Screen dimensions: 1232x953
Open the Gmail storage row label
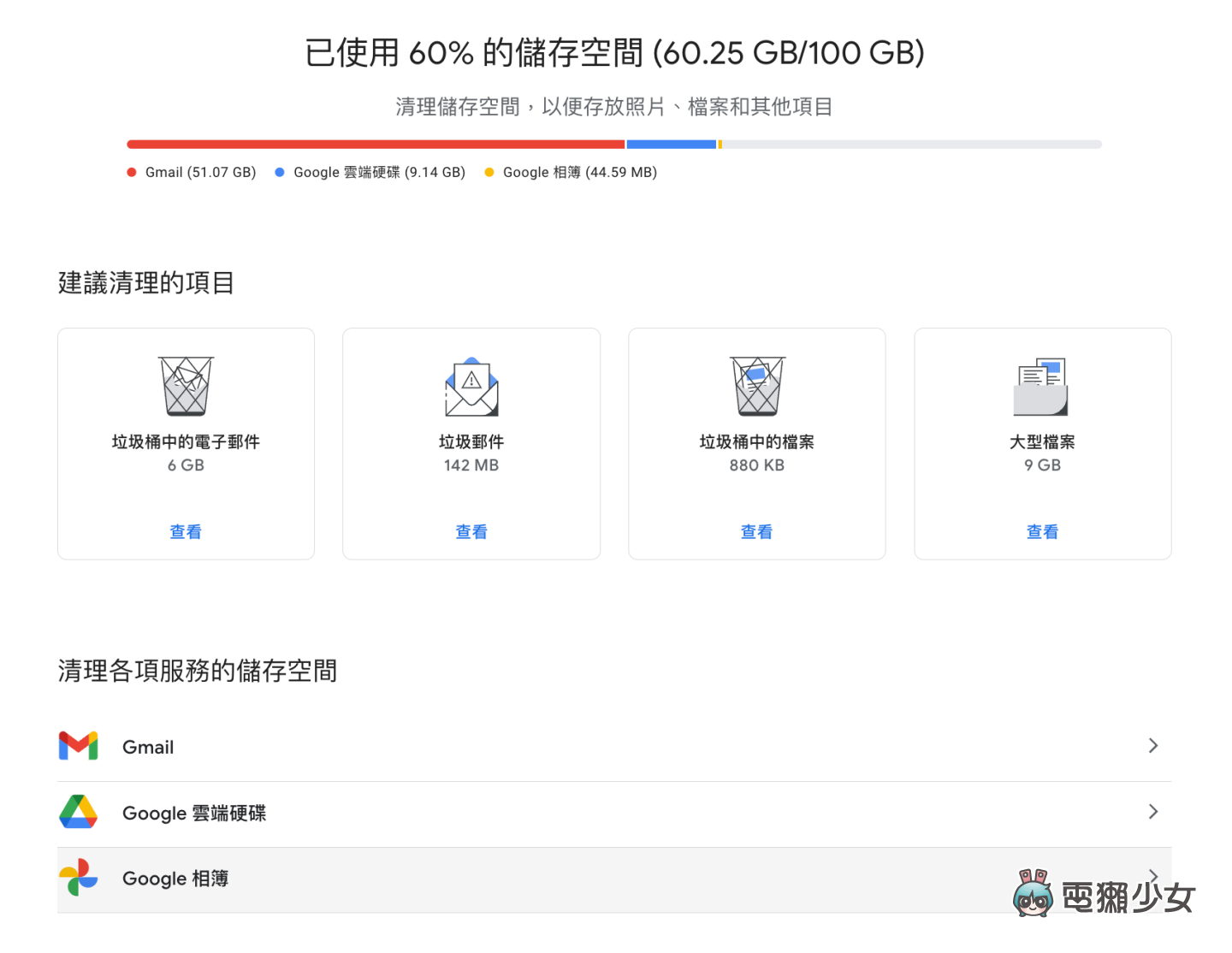point(148,747)
